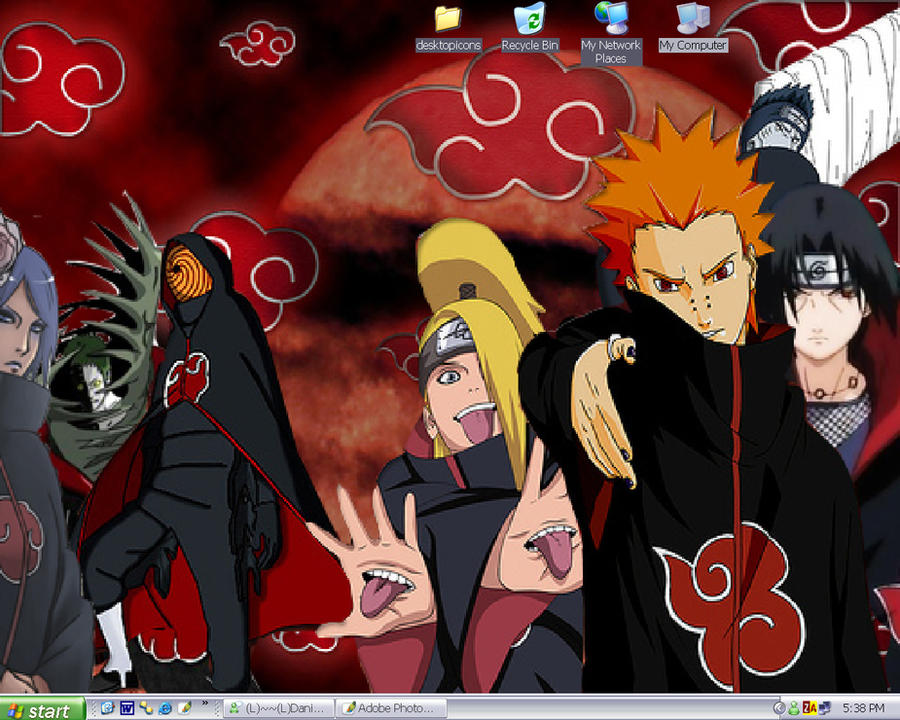Click the first Quick Launch icon beside start
Viewport: 900px width, 720px height.
click(x=108, y=708)
